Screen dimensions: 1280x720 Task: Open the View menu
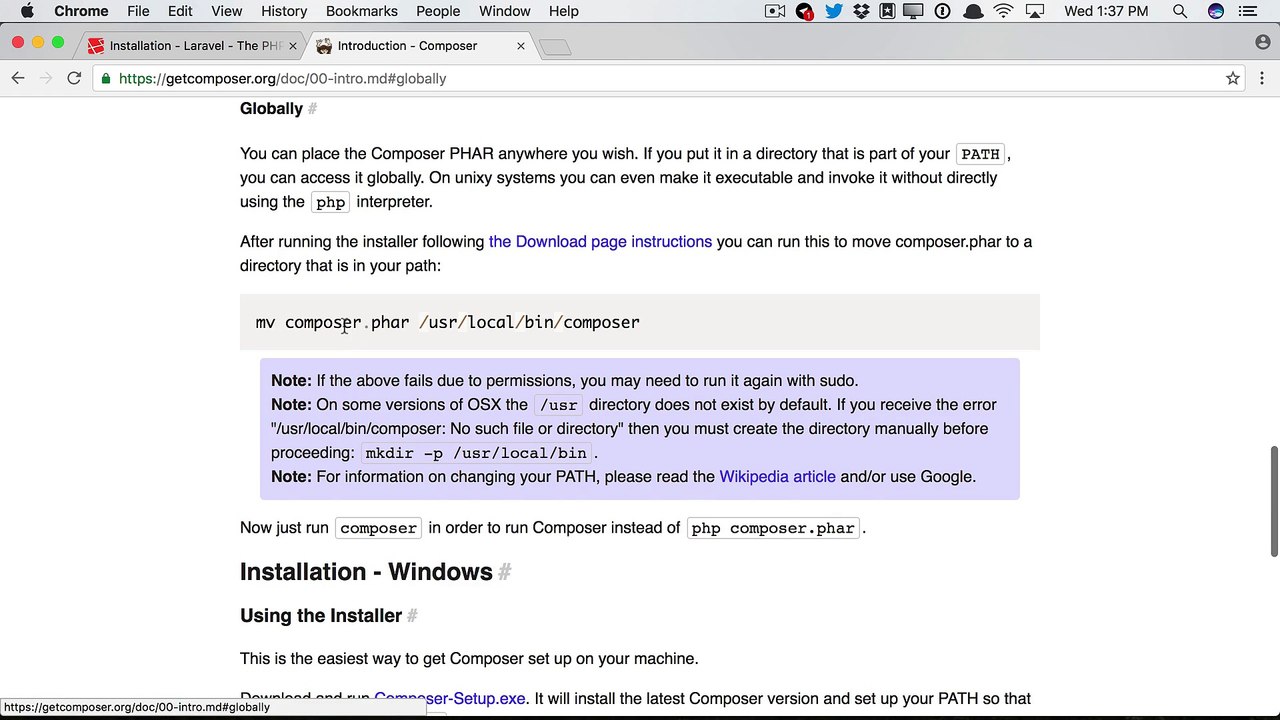point(226,11)
